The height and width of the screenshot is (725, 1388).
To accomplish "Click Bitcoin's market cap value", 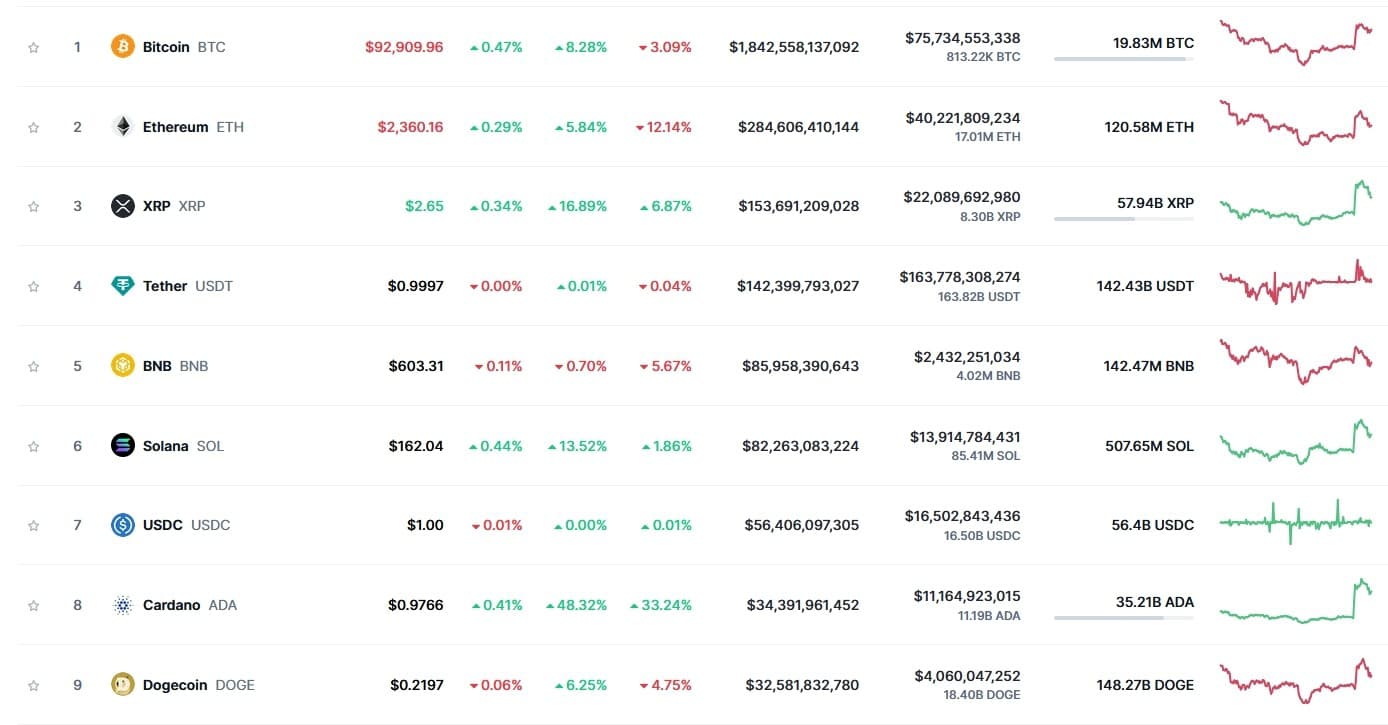I will (x=793, y=47).
